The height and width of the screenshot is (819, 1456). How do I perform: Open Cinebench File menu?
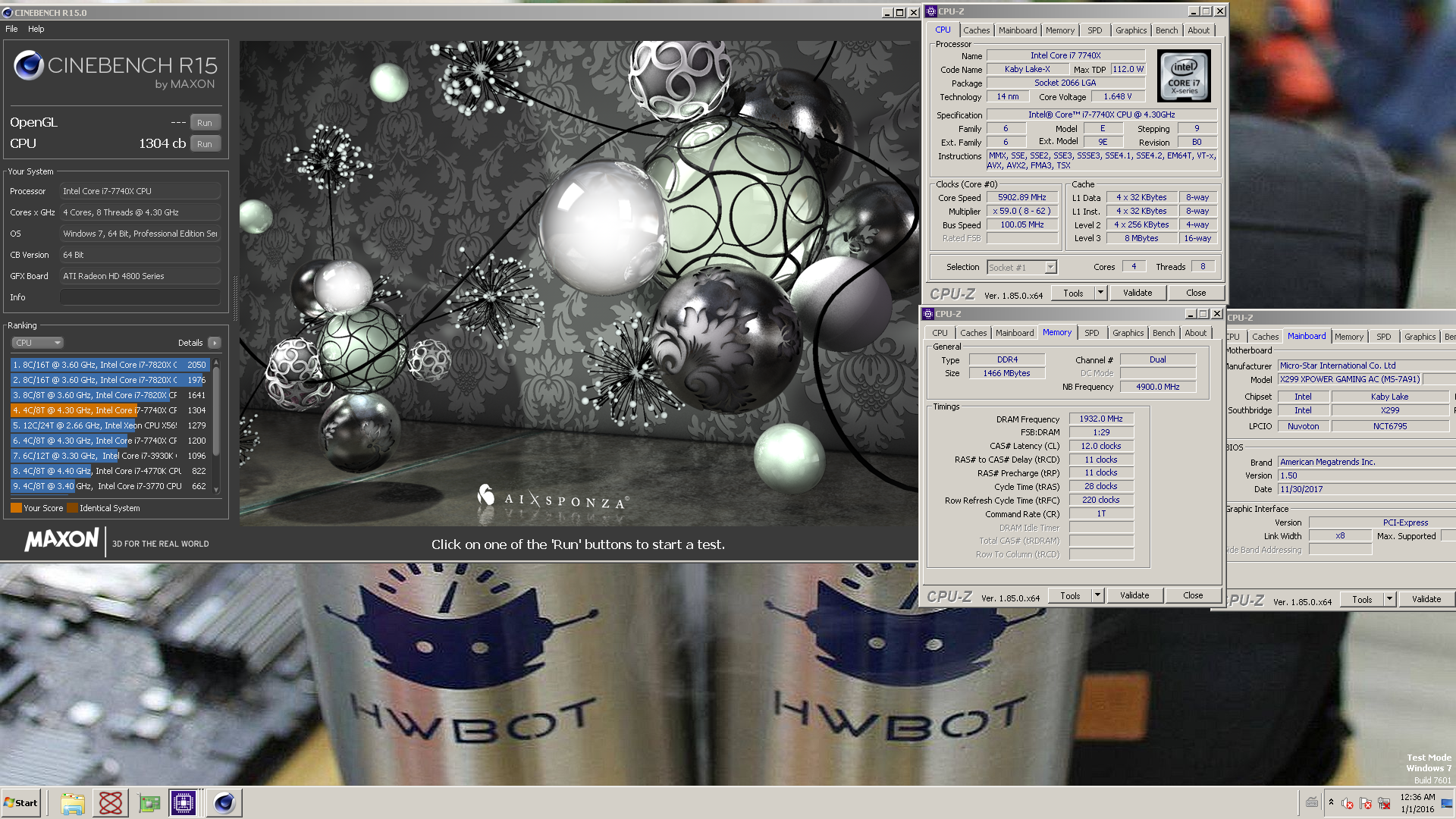click(11, 29)
